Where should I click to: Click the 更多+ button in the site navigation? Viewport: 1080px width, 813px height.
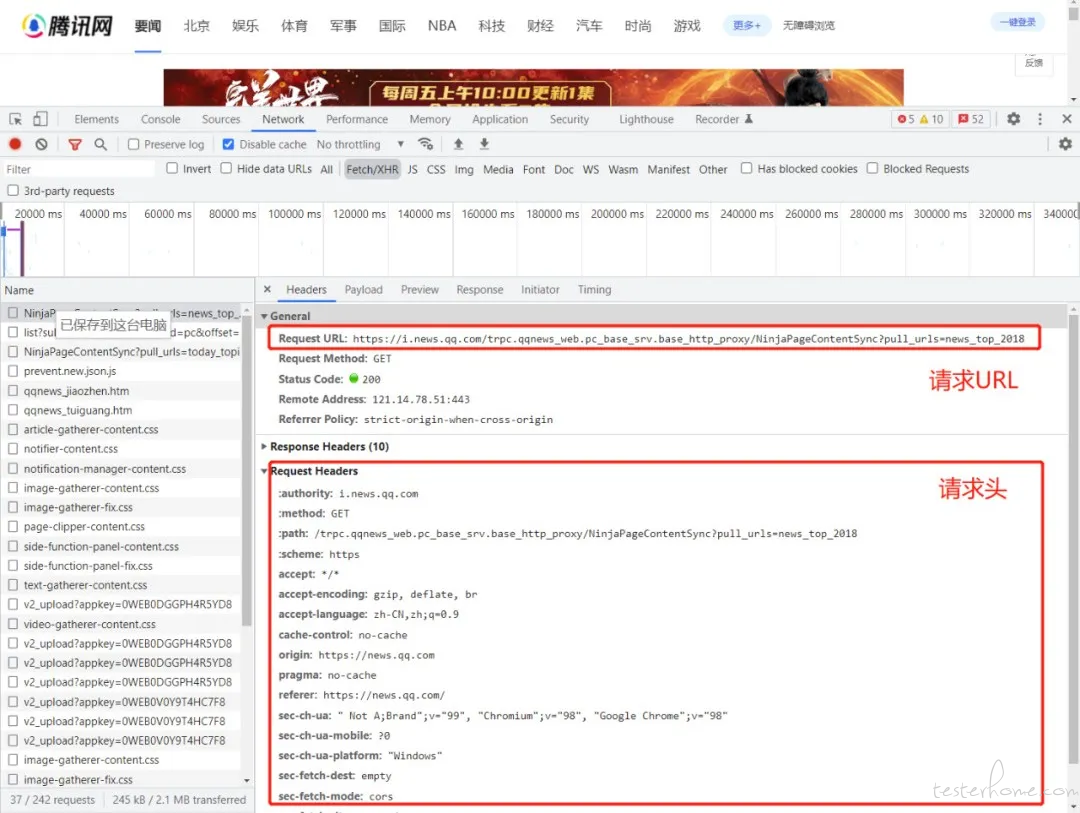pos(746,26)
